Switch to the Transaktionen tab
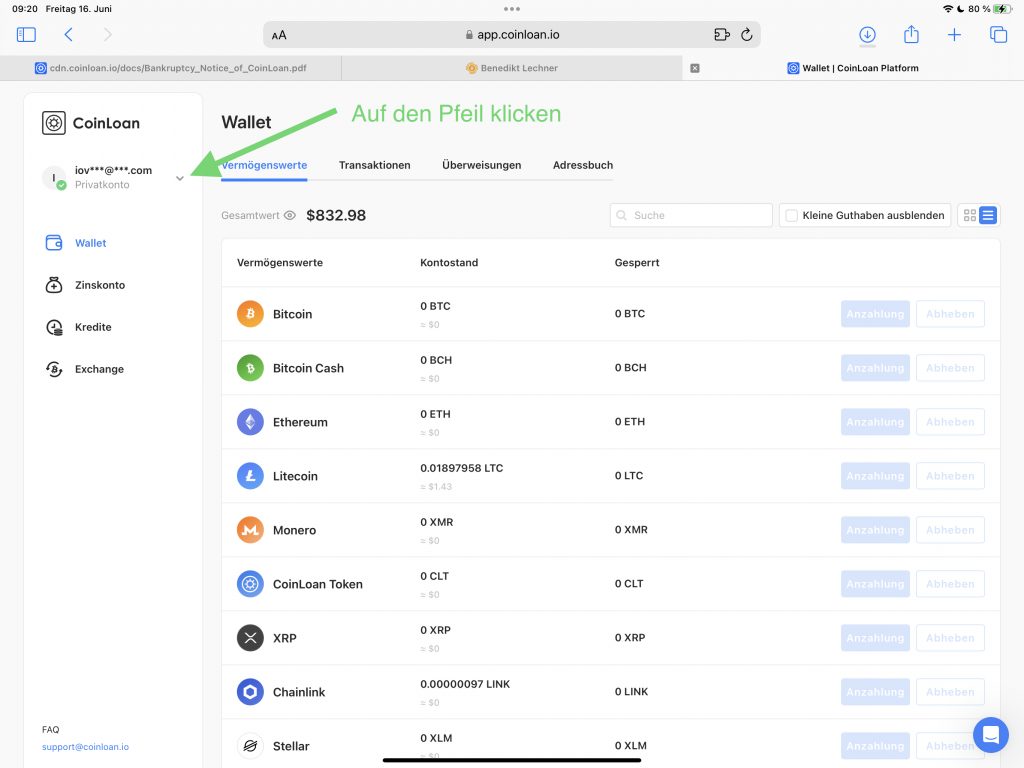Viewport: 1024px width, 768px height. [375, 165]
